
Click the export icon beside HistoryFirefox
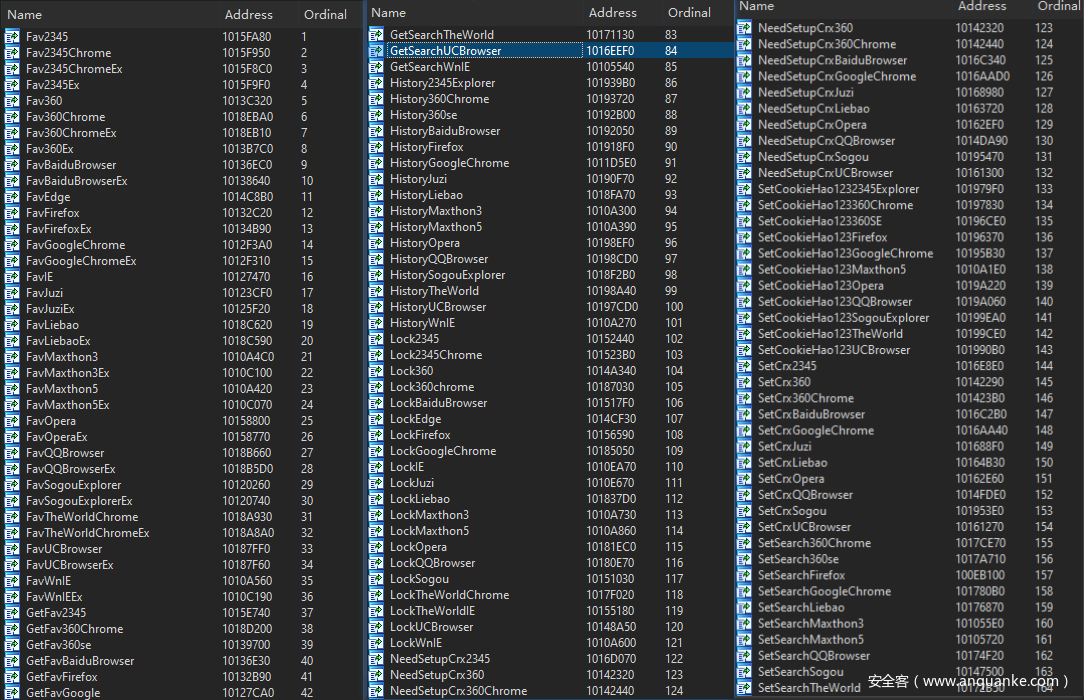(377, 147)
